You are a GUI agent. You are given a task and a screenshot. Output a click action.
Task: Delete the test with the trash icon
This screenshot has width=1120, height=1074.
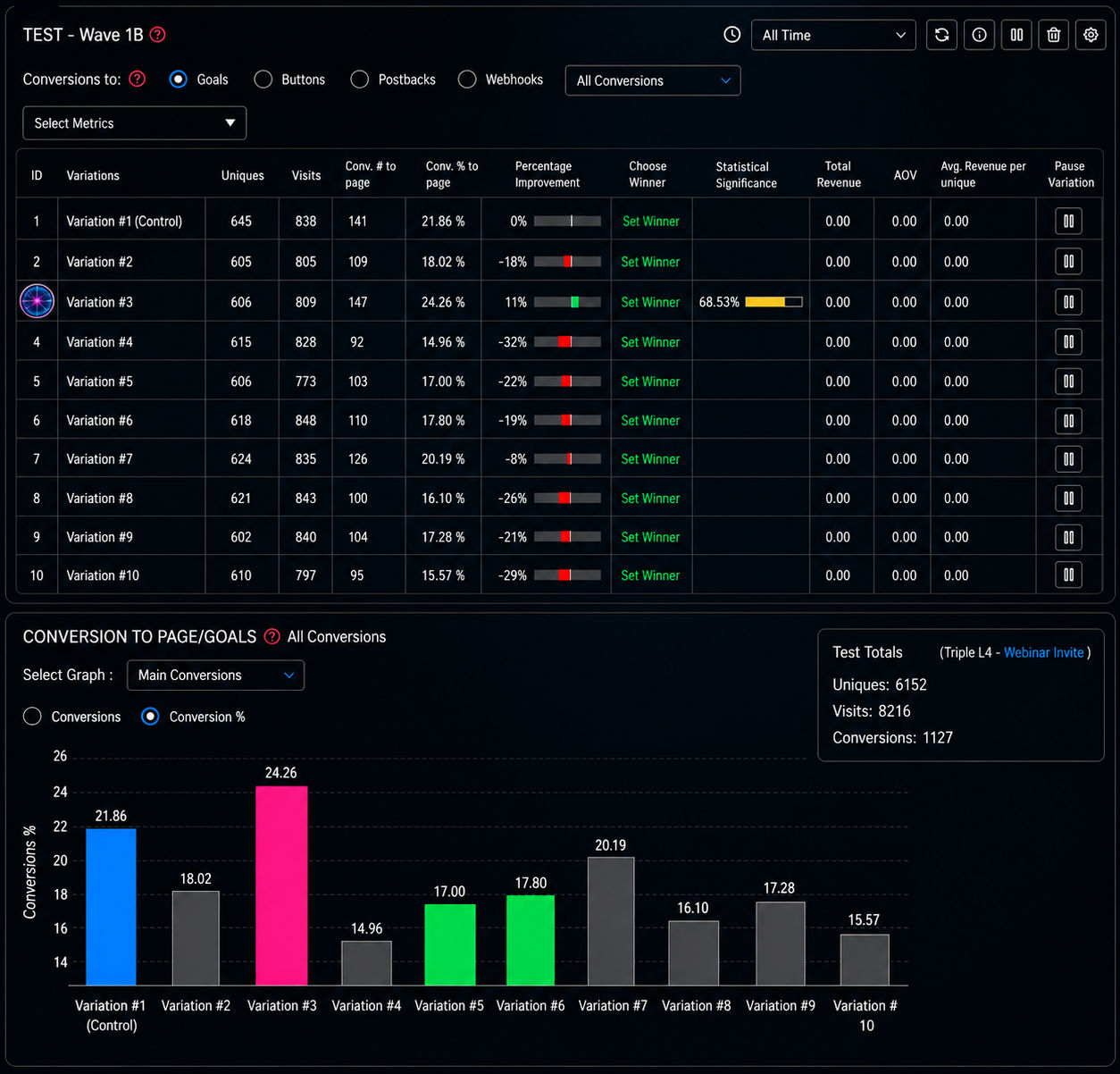(1054, 35)
